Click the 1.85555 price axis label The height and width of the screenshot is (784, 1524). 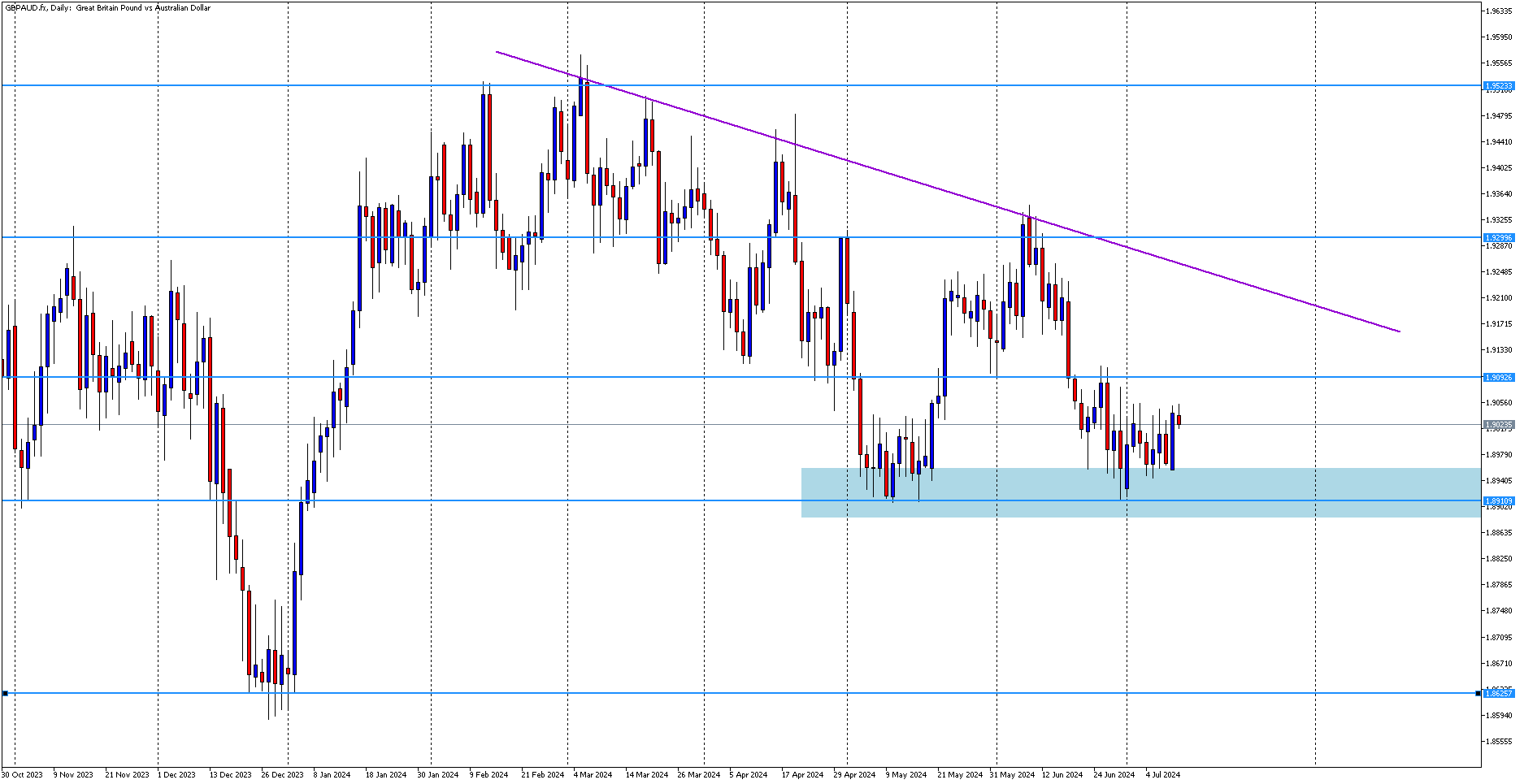pos(1500,742)
